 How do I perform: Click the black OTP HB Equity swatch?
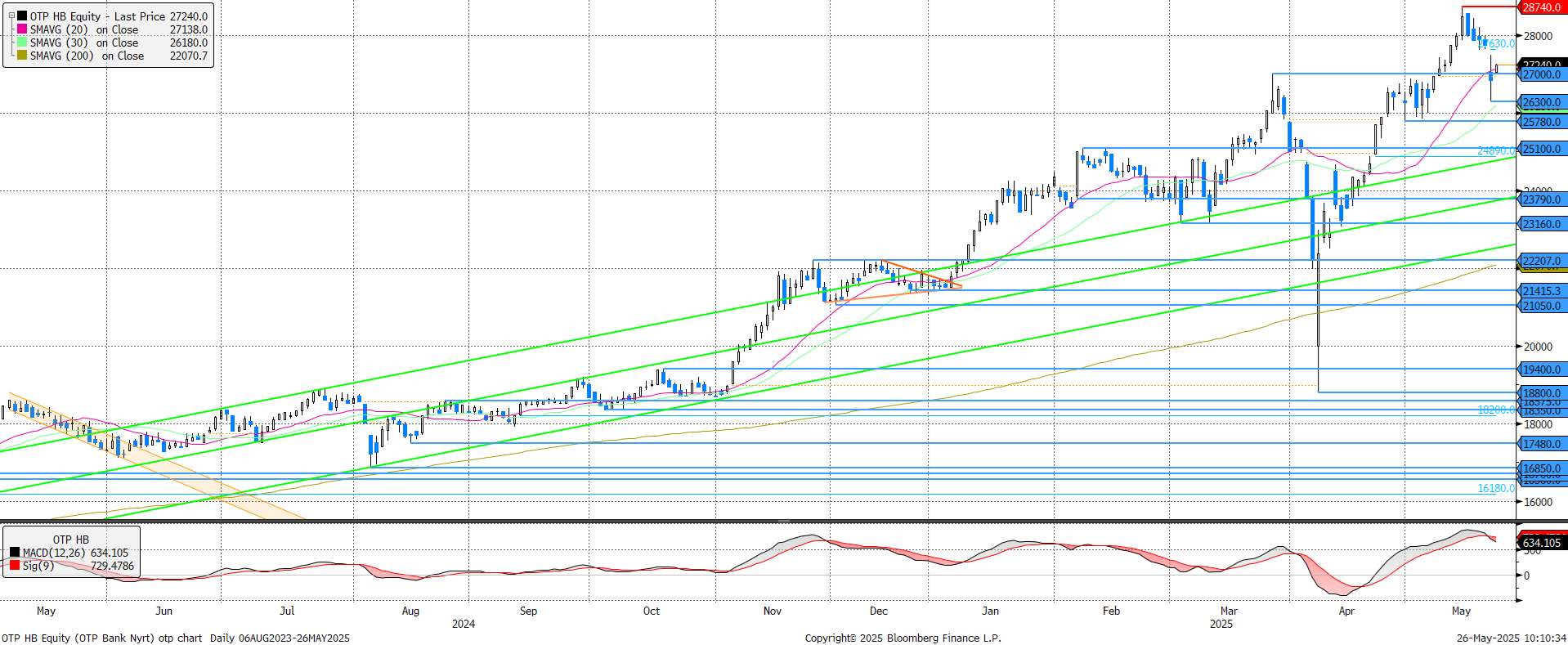click(x=22, y=16)
